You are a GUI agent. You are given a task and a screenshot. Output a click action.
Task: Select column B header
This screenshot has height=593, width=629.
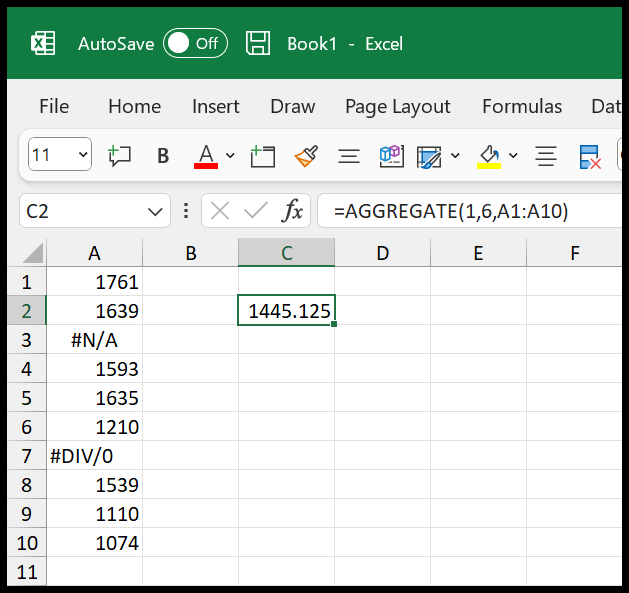[x=191, y=253]
